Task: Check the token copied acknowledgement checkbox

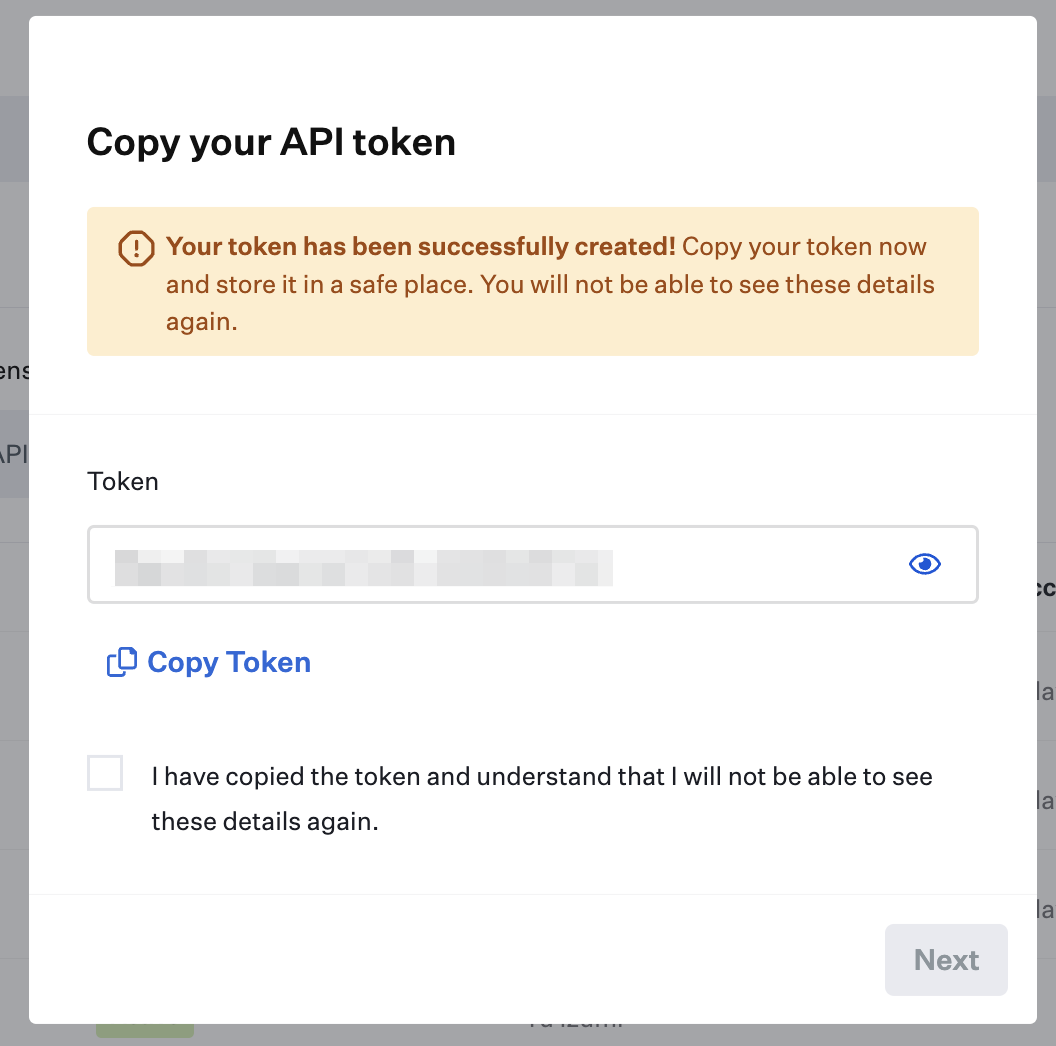Action: (x=105, y=773)
